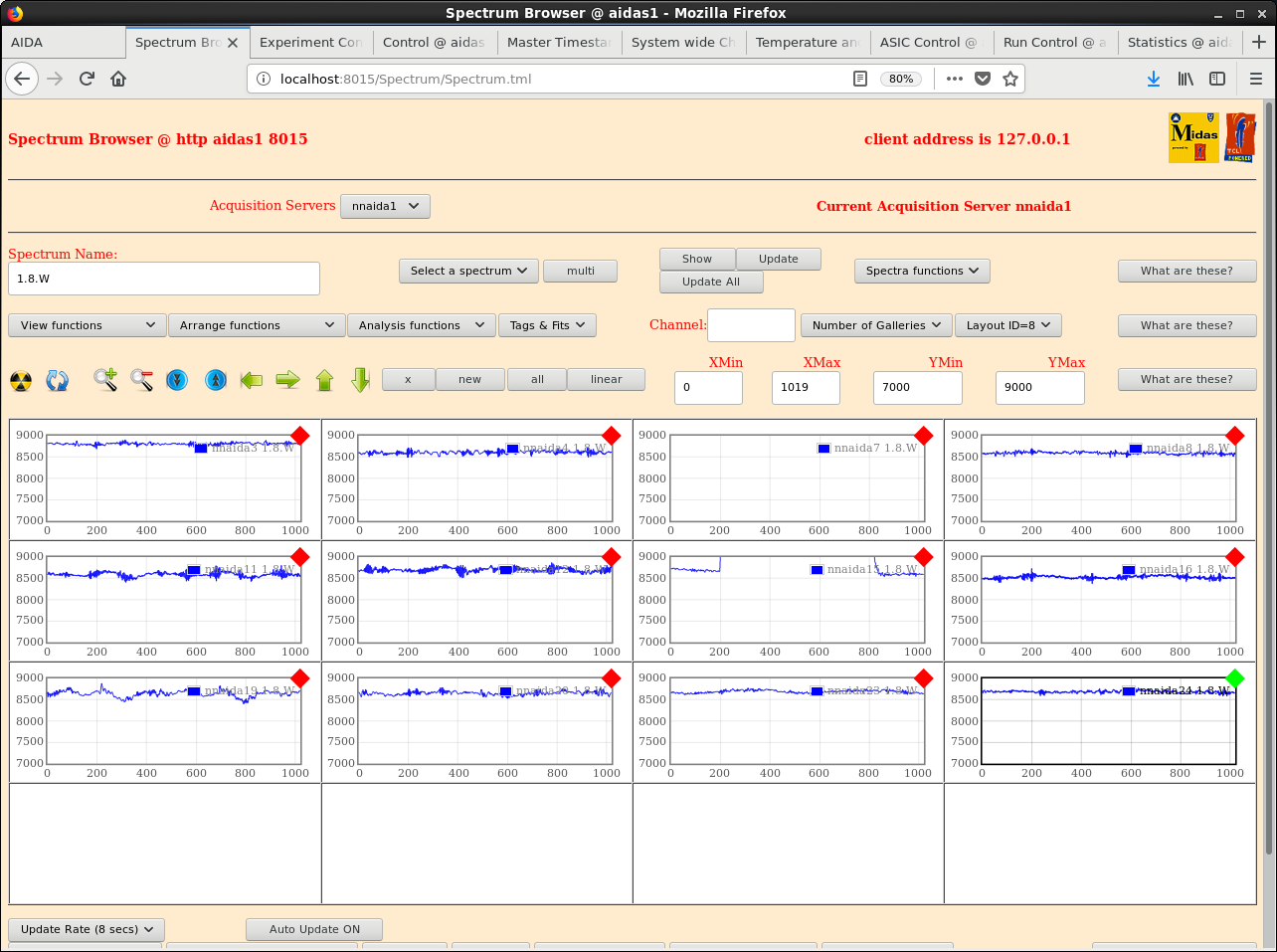Click the green down arrow icon

coord(361,380)
